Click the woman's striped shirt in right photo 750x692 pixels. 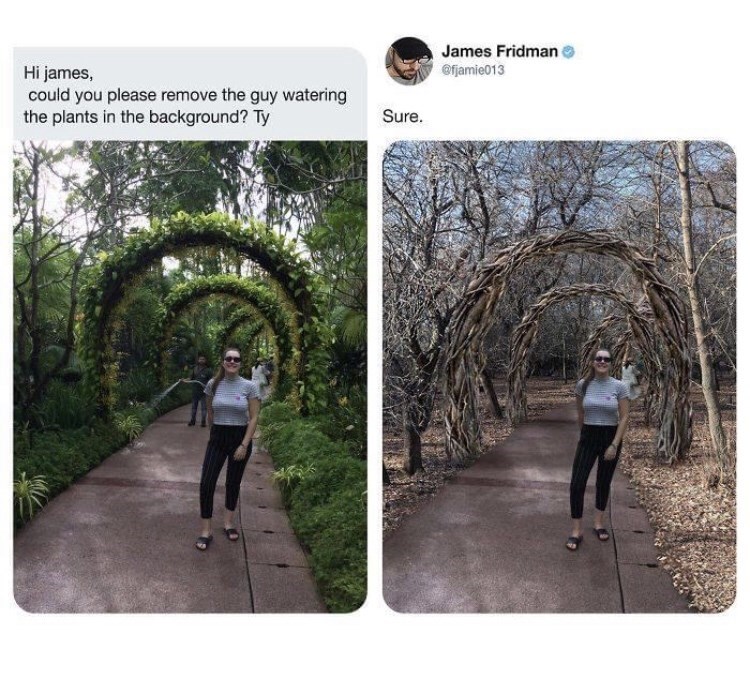(601, 401)
